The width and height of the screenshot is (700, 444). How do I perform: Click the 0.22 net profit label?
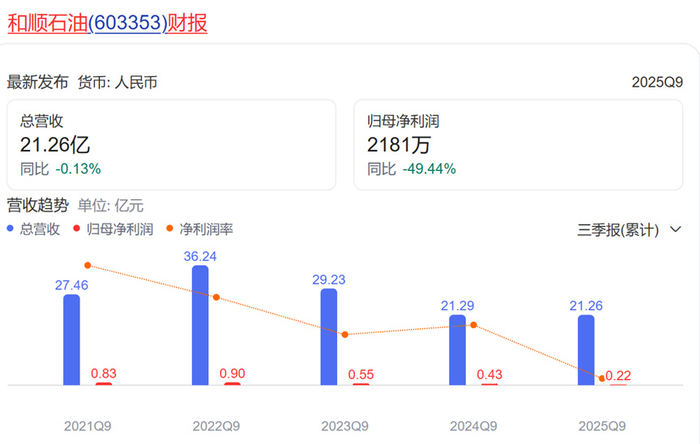tap(618, 375)
